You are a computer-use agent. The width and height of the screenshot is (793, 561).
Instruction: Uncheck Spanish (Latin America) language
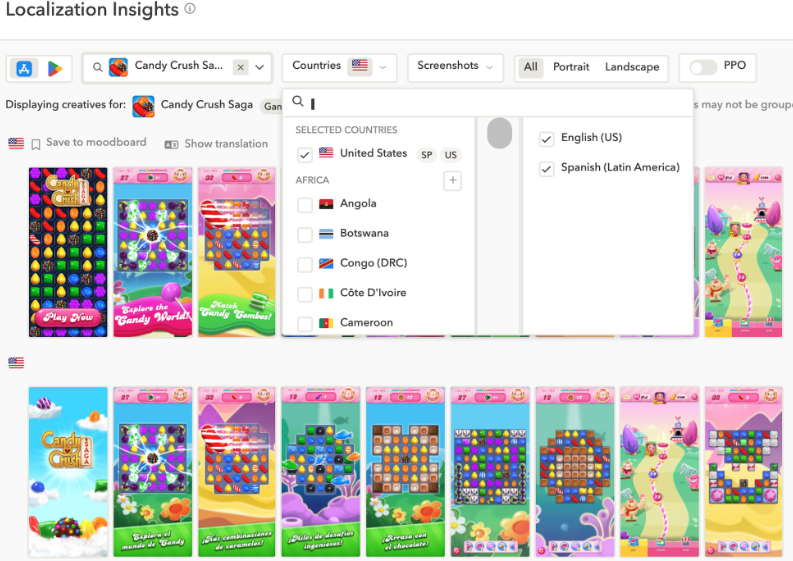(546, 169)
